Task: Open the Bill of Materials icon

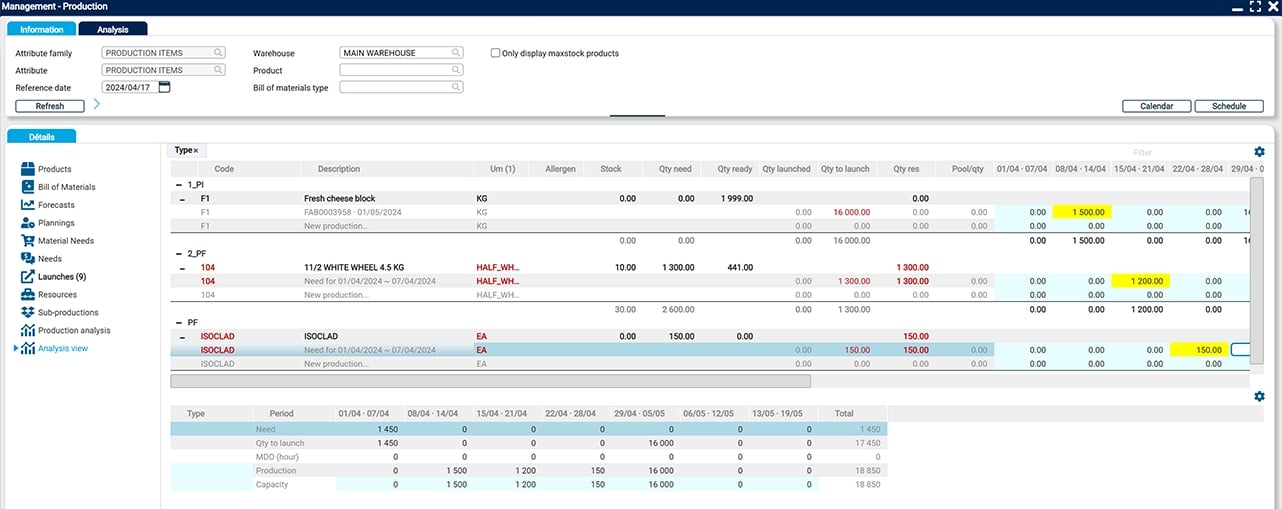Action: (28, 187)
